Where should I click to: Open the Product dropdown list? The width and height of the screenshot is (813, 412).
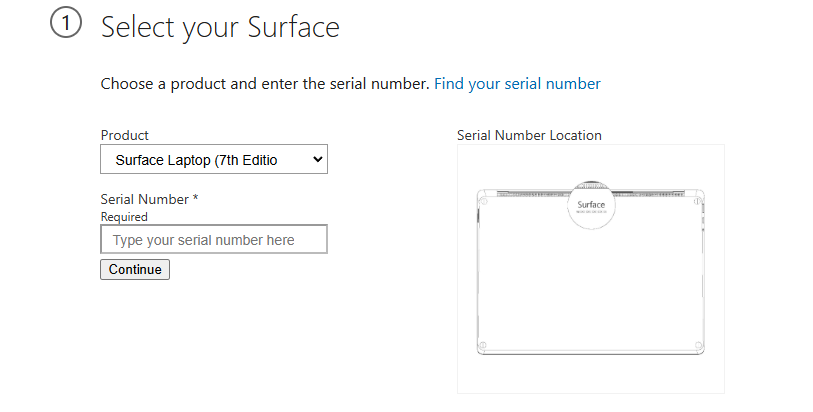click(214, 159)
